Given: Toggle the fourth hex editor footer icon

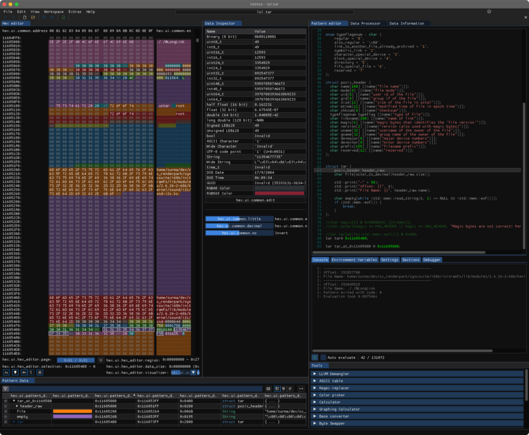Looking at the screenshot, I should [31, 373].
